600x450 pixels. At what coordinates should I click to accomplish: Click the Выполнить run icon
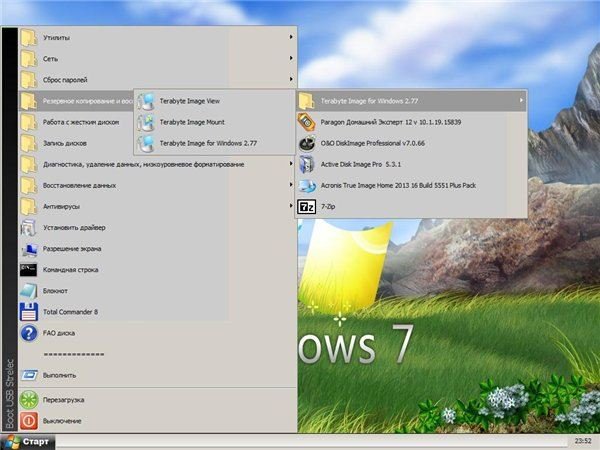pyautogui.click(x=29, y=375)
